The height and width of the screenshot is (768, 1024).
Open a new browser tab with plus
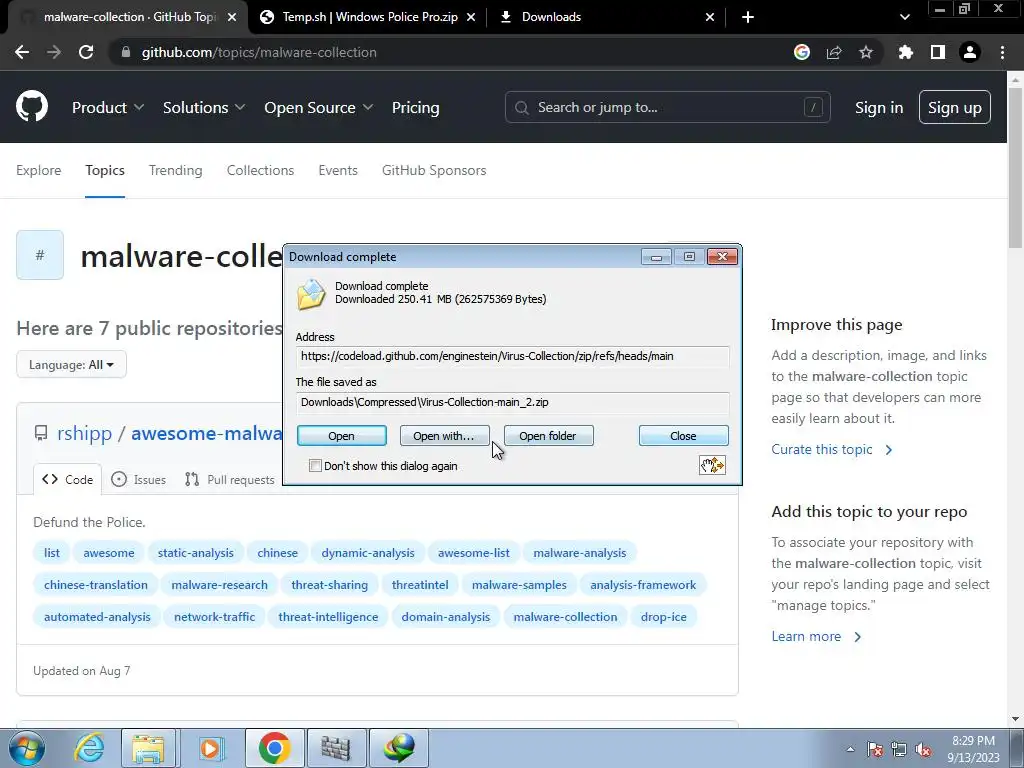pos(748,17)
